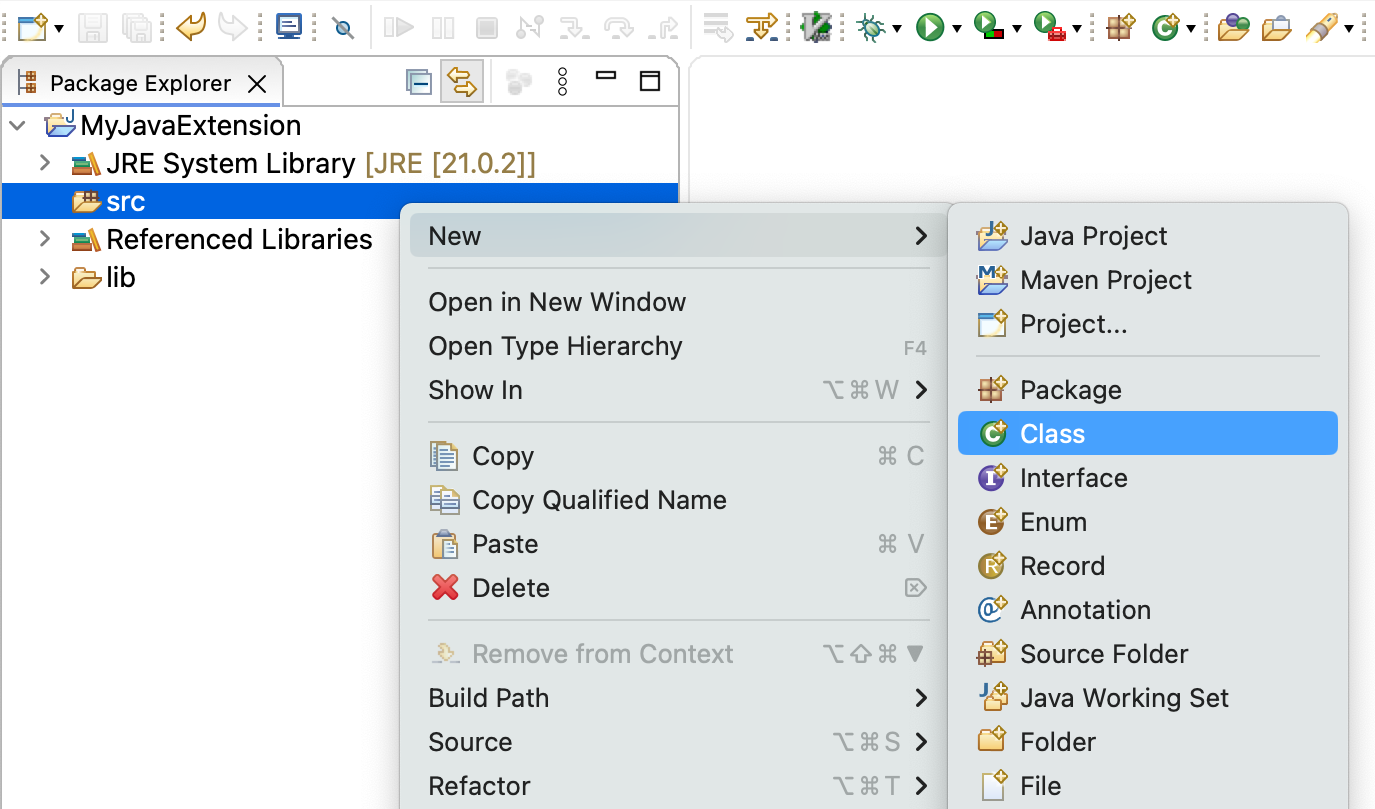The image size is (1375, 809).
Task: Collapse the MyJavaExtension project node
Action: [18, 125]
